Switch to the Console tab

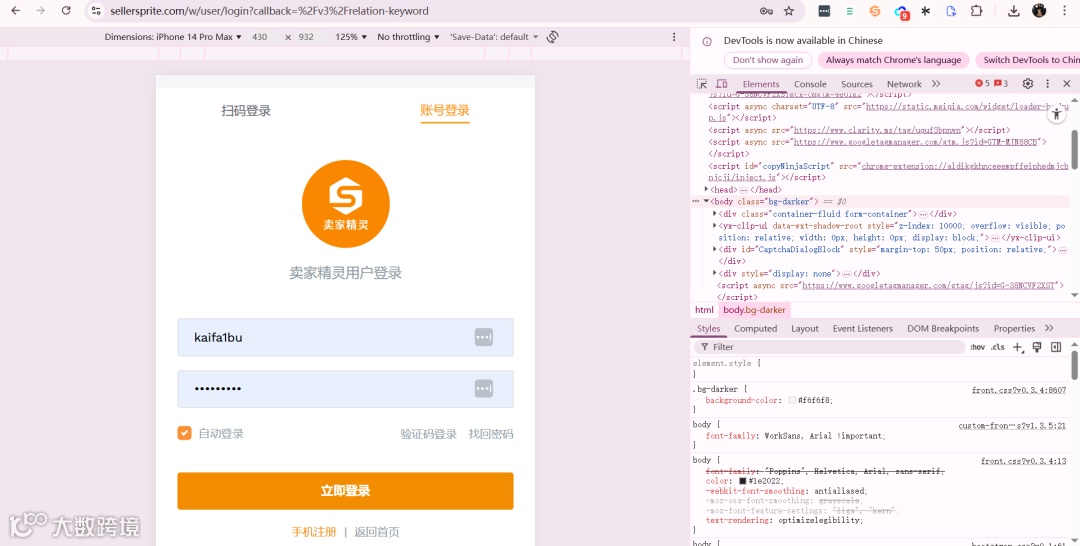(x=810, y=84)
